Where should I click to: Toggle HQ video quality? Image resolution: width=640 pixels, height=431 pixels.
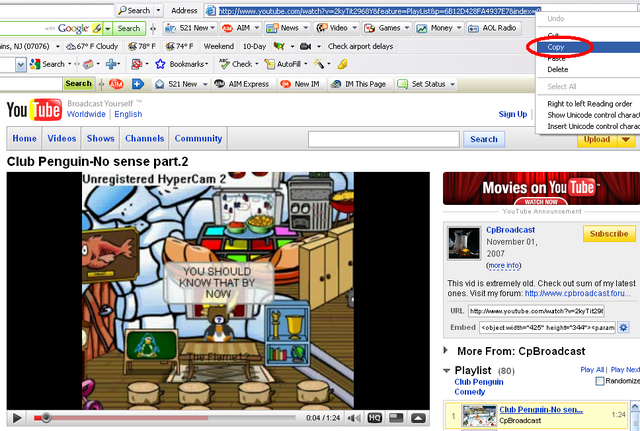pos(374,418)
